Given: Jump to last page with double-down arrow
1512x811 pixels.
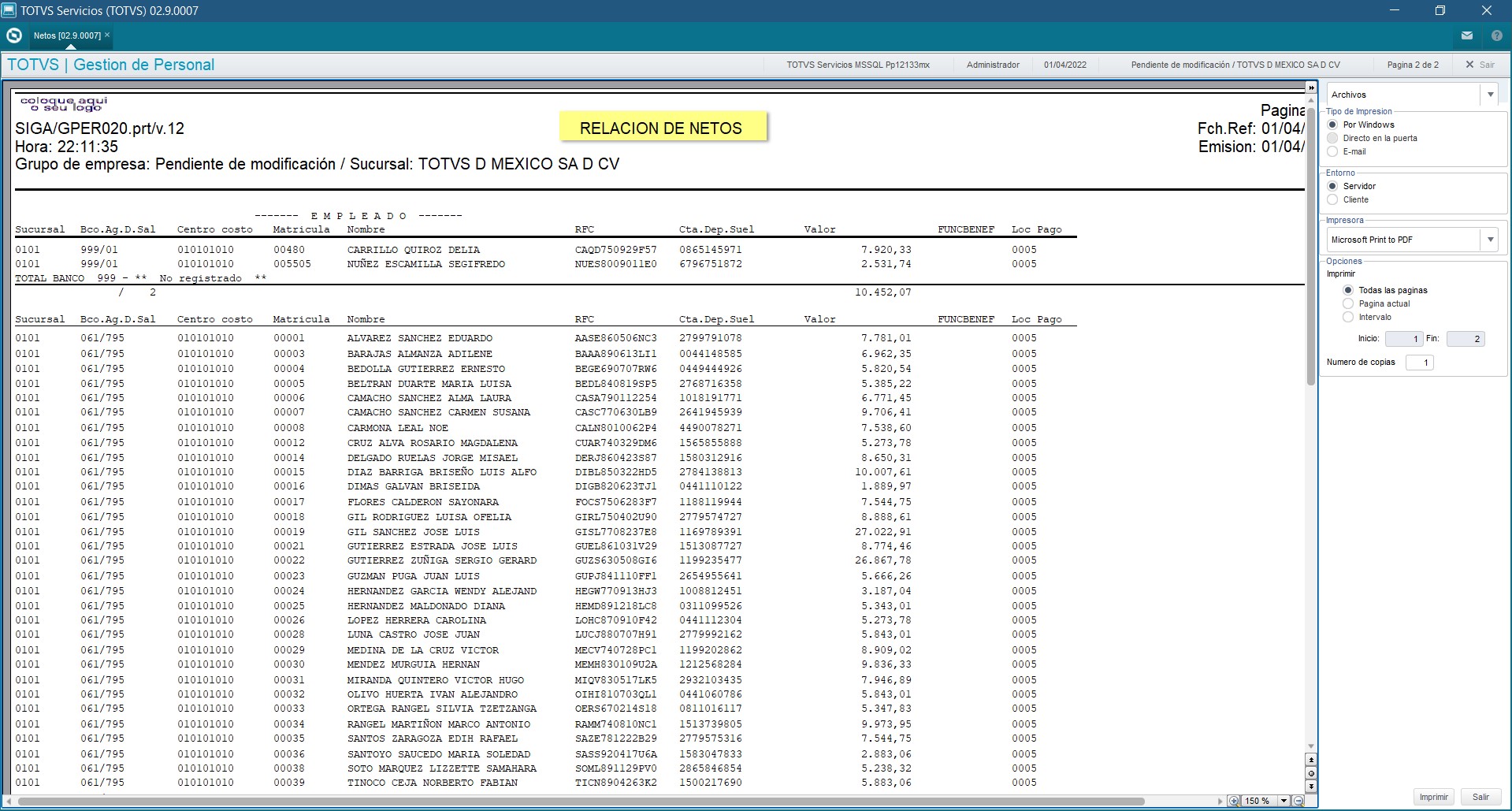Looking at the screenshot, I should click(1311, 786).
